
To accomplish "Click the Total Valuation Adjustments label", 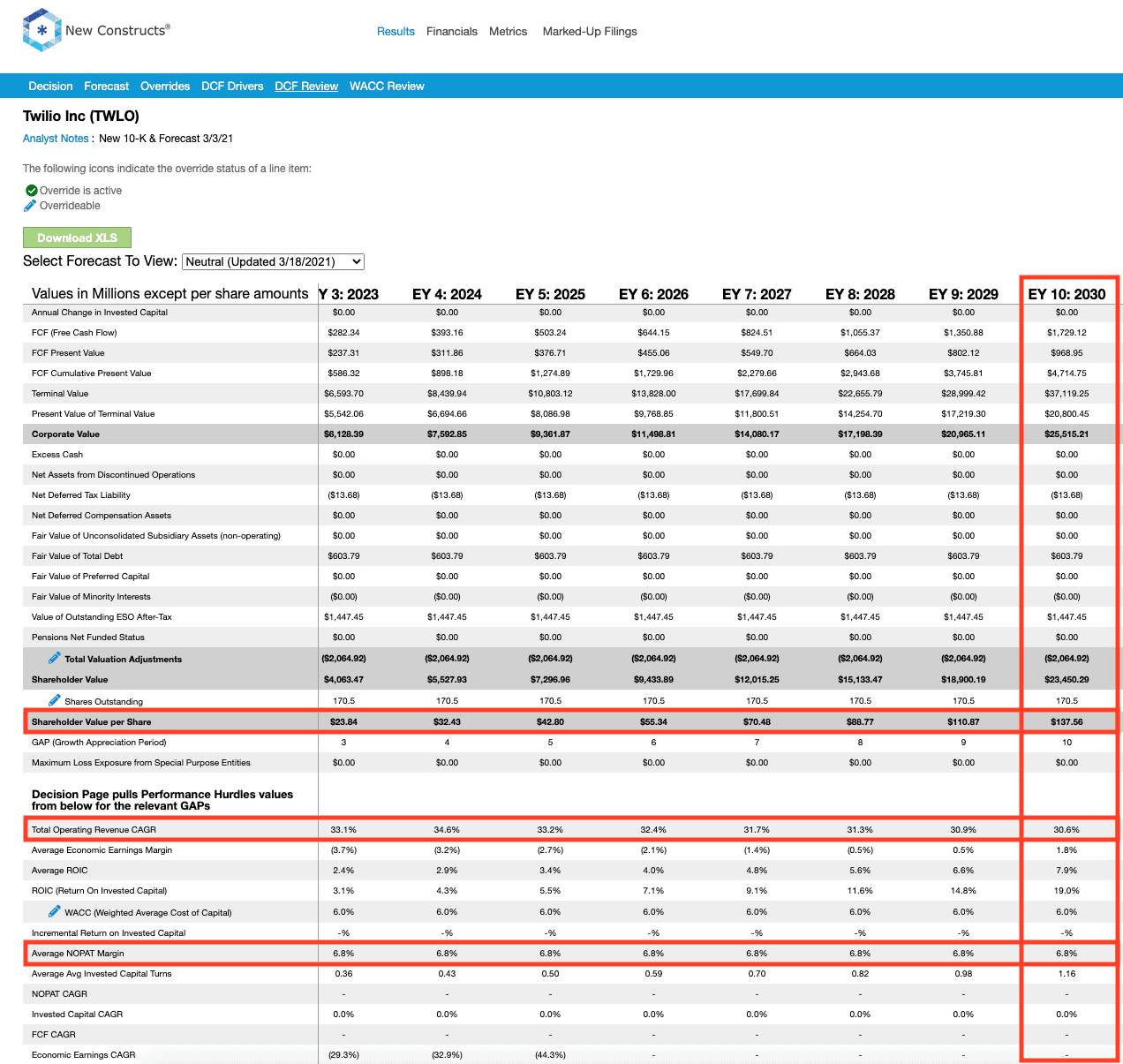I will 124,660.
